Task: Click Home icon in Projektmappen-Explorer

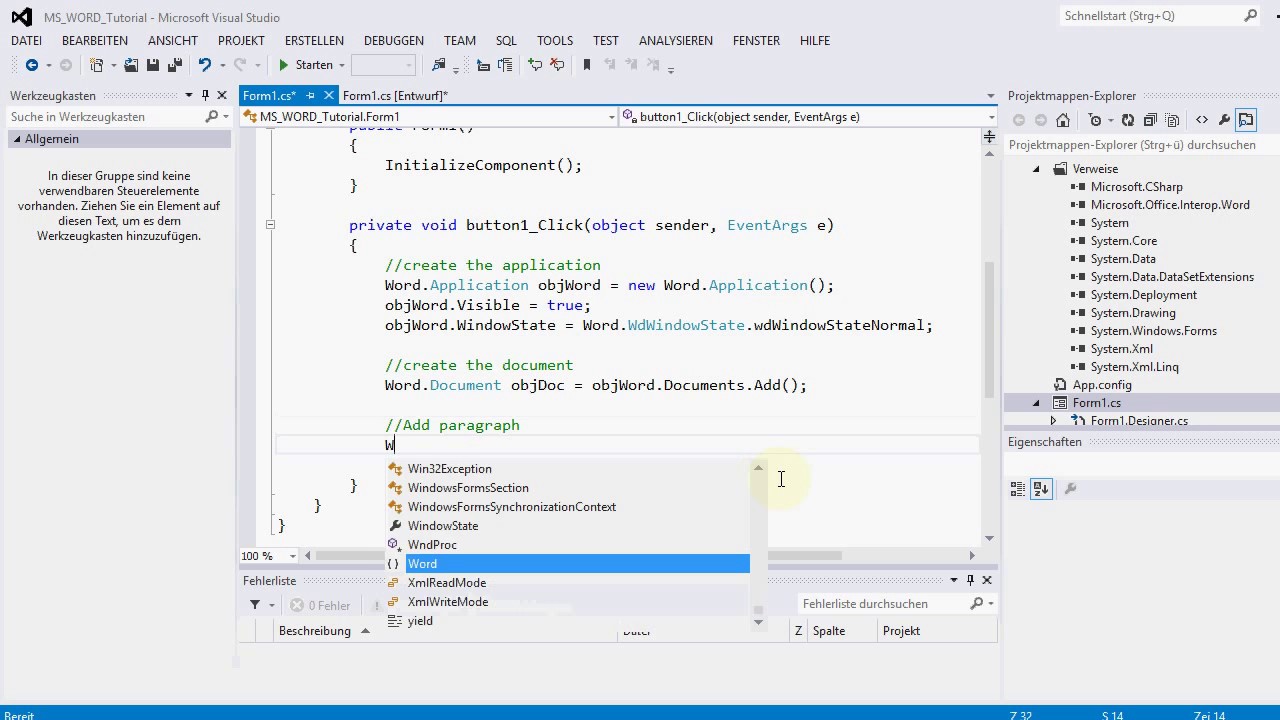Action: coord(1063,120)
